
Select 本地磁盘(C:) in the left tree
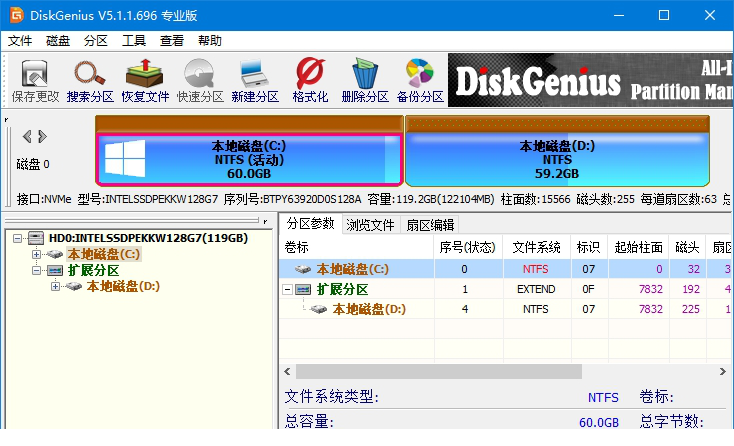pos(103,254)
